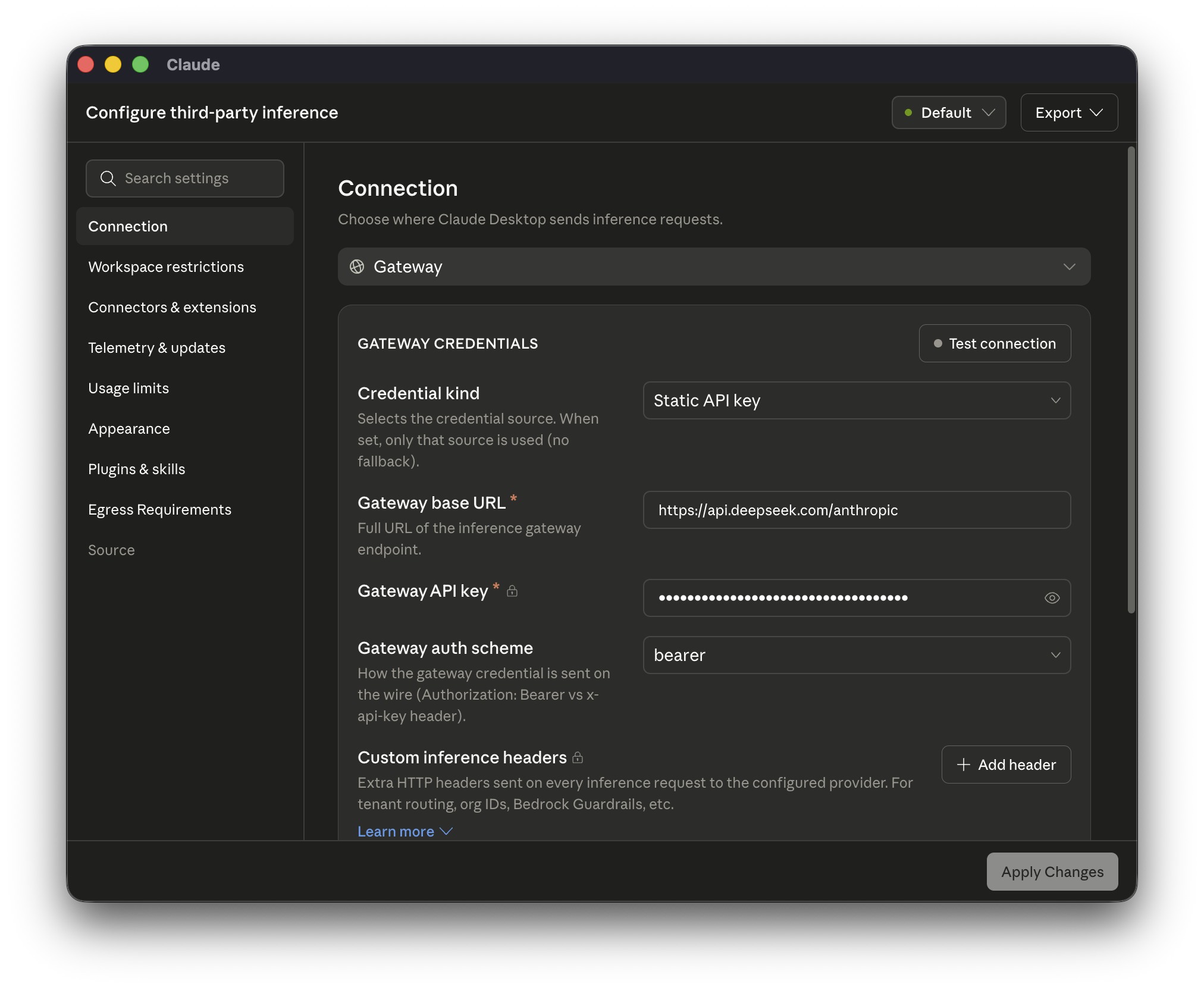Open Telemetry & updates section
The height and width of the screenshot is (990, 1204).
pos(185,347)
